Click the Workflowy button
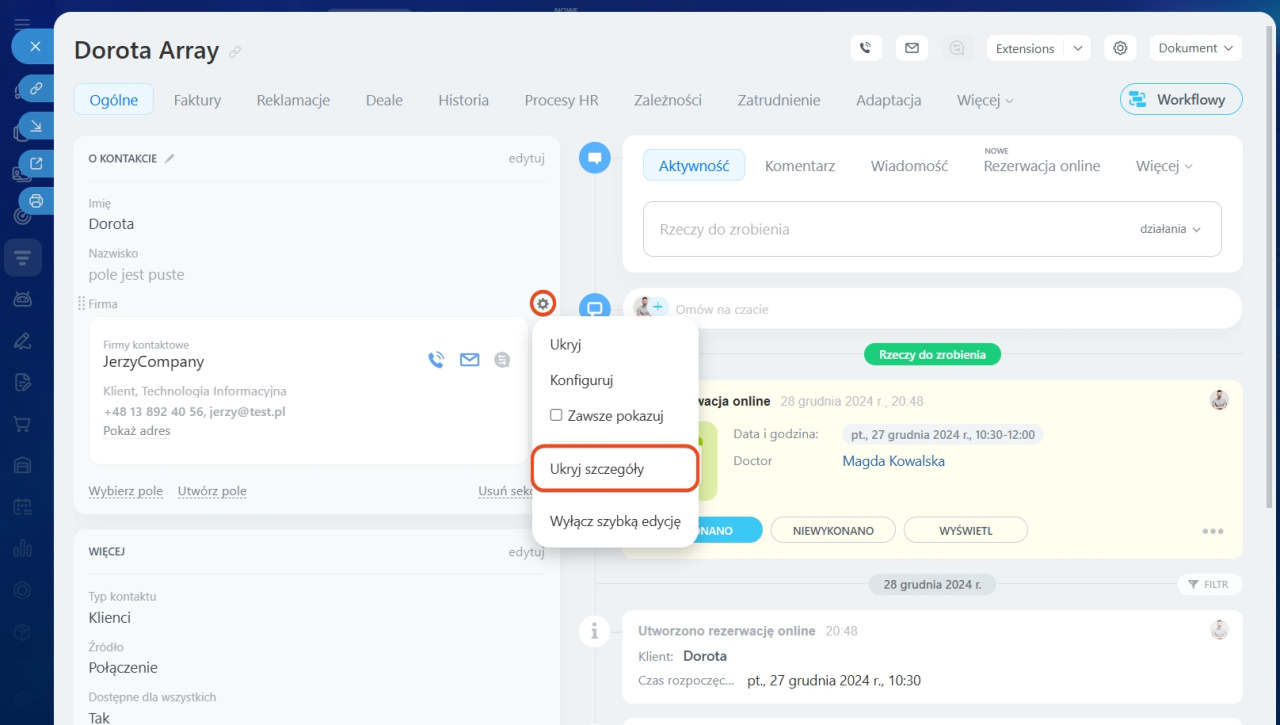Viewport: 1280px width, 725px height. click(1180, 100)
